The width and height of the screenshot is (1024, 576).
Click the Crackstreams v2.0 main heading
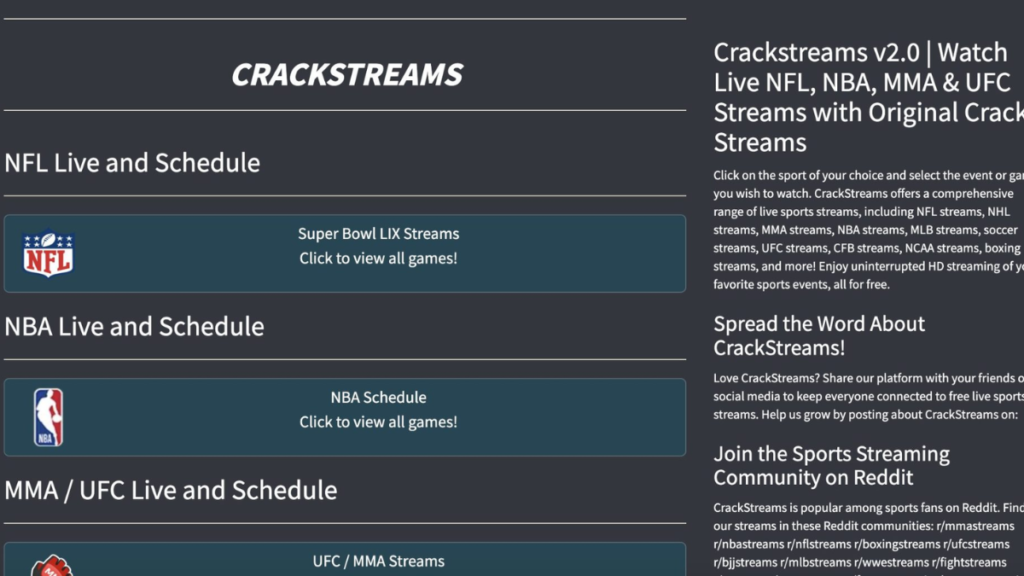click(869, 97)
